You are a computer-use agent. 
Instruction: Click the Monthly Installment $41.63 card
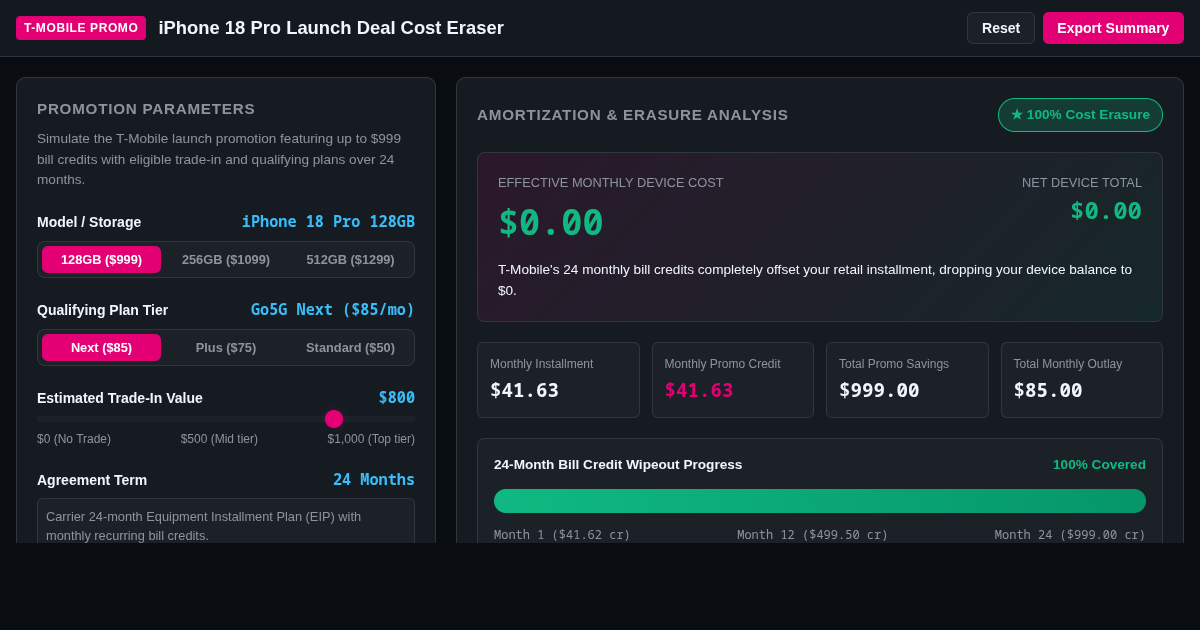coord(558,380)
